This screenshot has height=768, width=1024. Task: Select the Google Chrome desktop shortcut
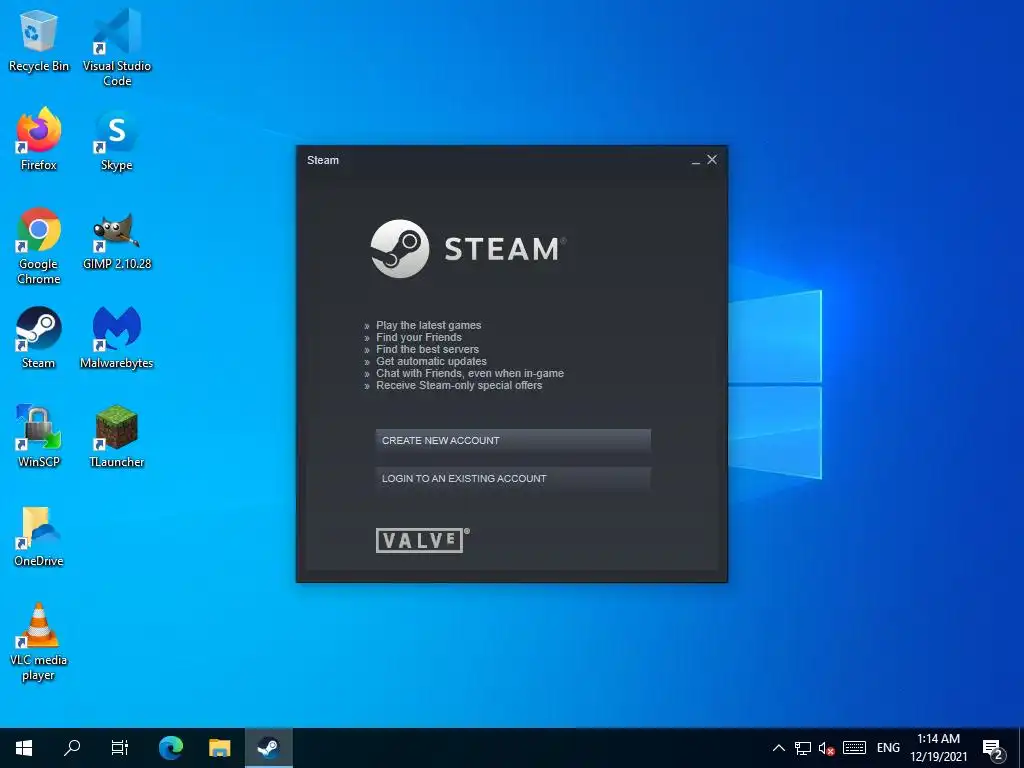tap(39, 246)
